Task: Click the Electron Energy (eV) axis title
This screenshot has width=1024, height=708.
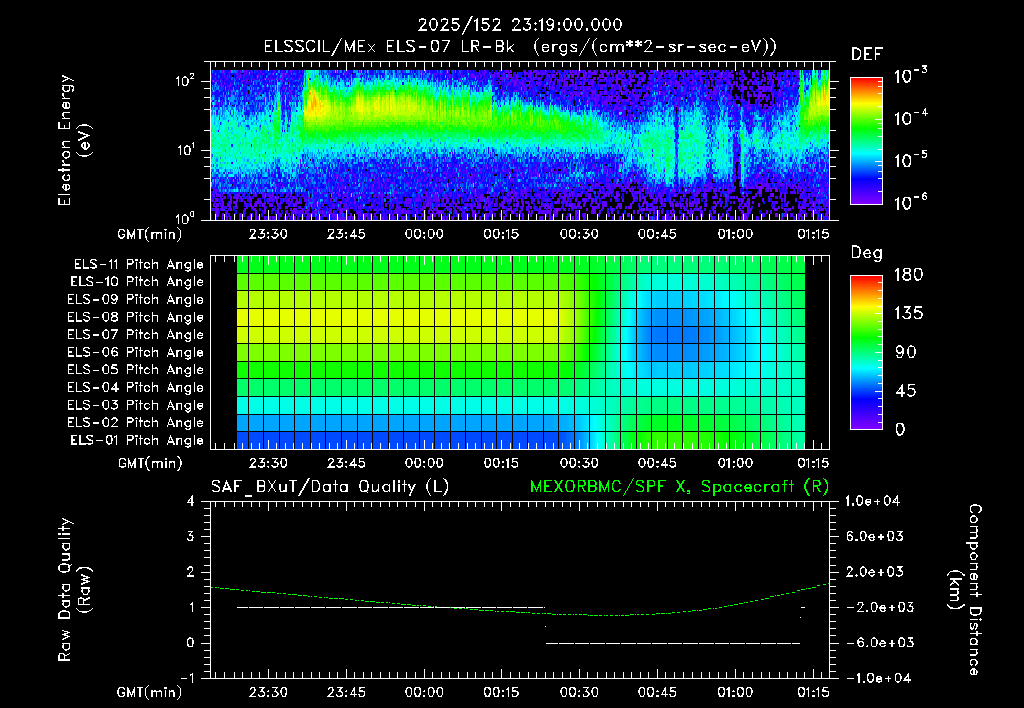Action: coord(74,140)
